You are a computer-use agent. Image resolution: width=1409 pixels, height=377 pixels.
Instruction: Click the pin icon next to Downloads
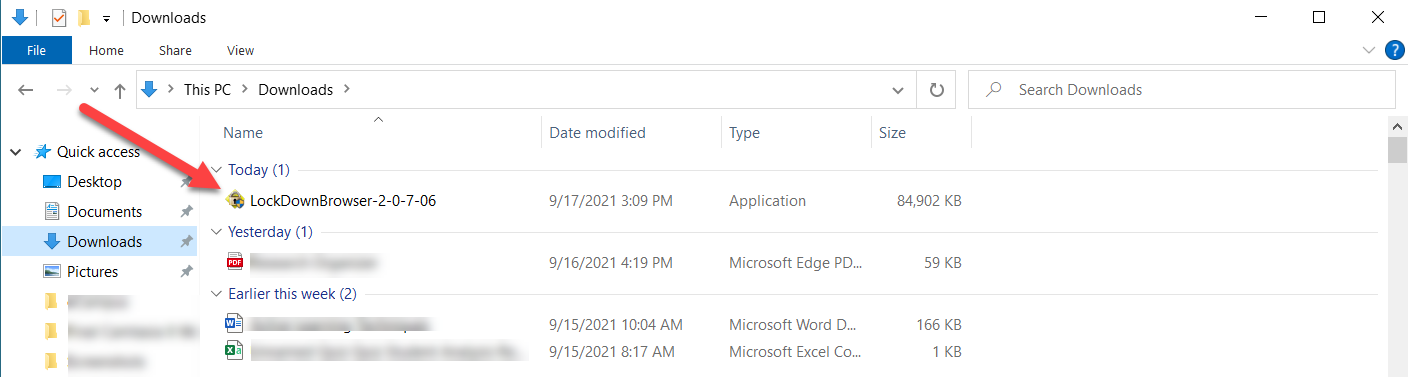[186, 242]
